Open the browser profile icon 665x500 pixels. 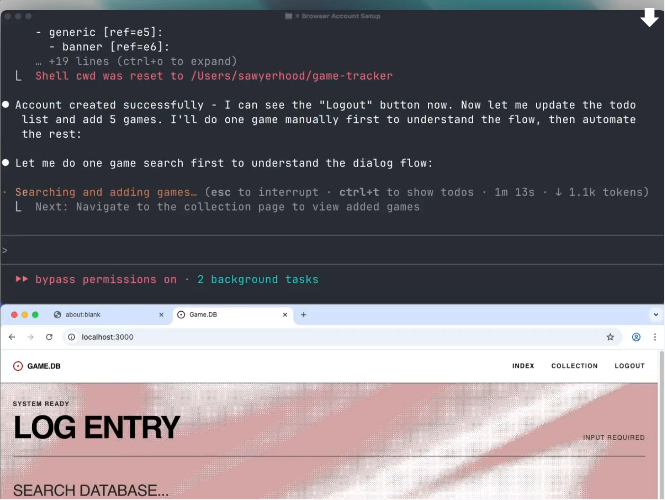click(x=636, y=337)
